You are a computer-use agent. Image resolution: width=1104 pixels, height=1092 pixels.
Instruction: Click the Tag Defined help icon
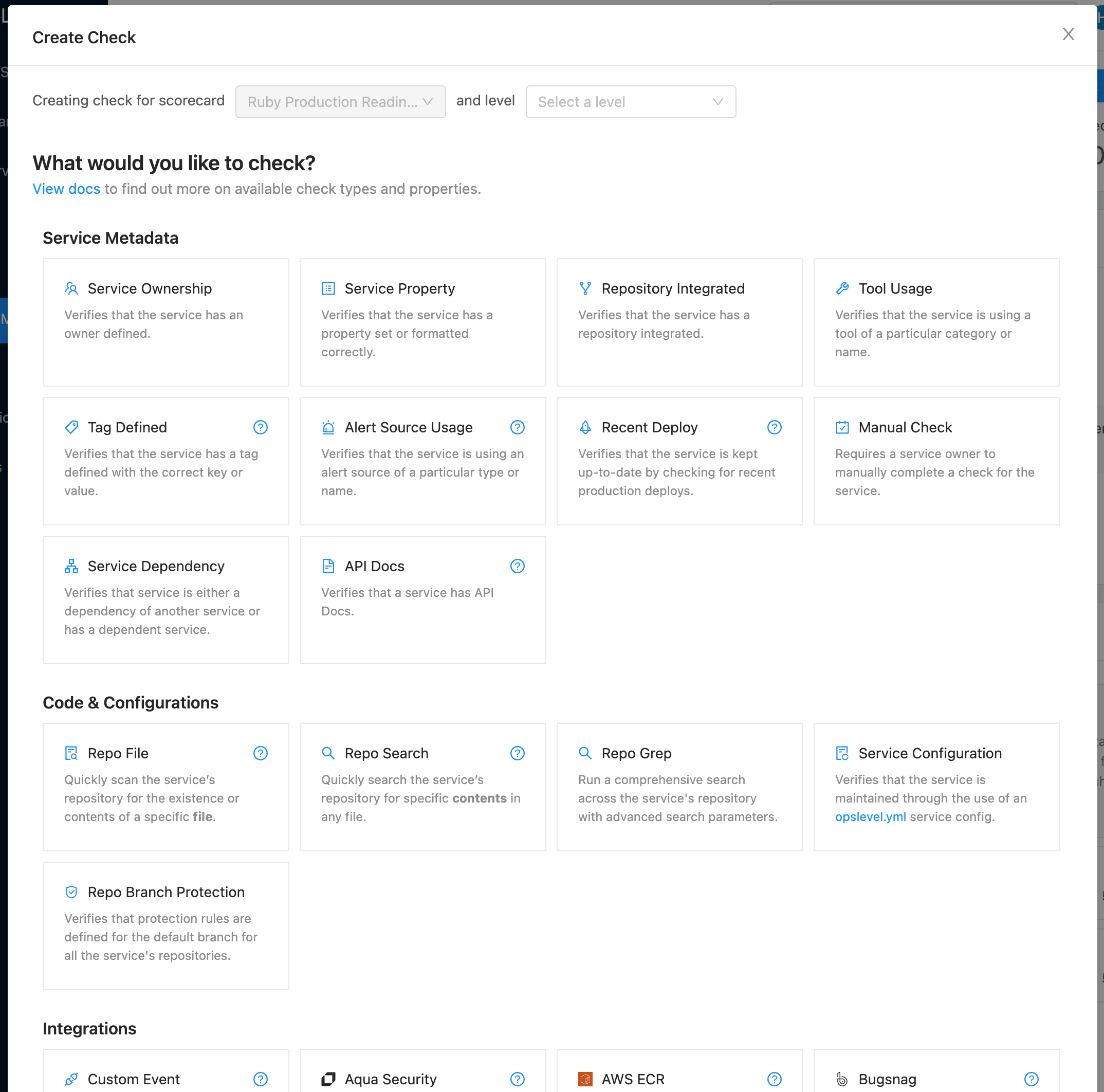[x=261, y=428]
